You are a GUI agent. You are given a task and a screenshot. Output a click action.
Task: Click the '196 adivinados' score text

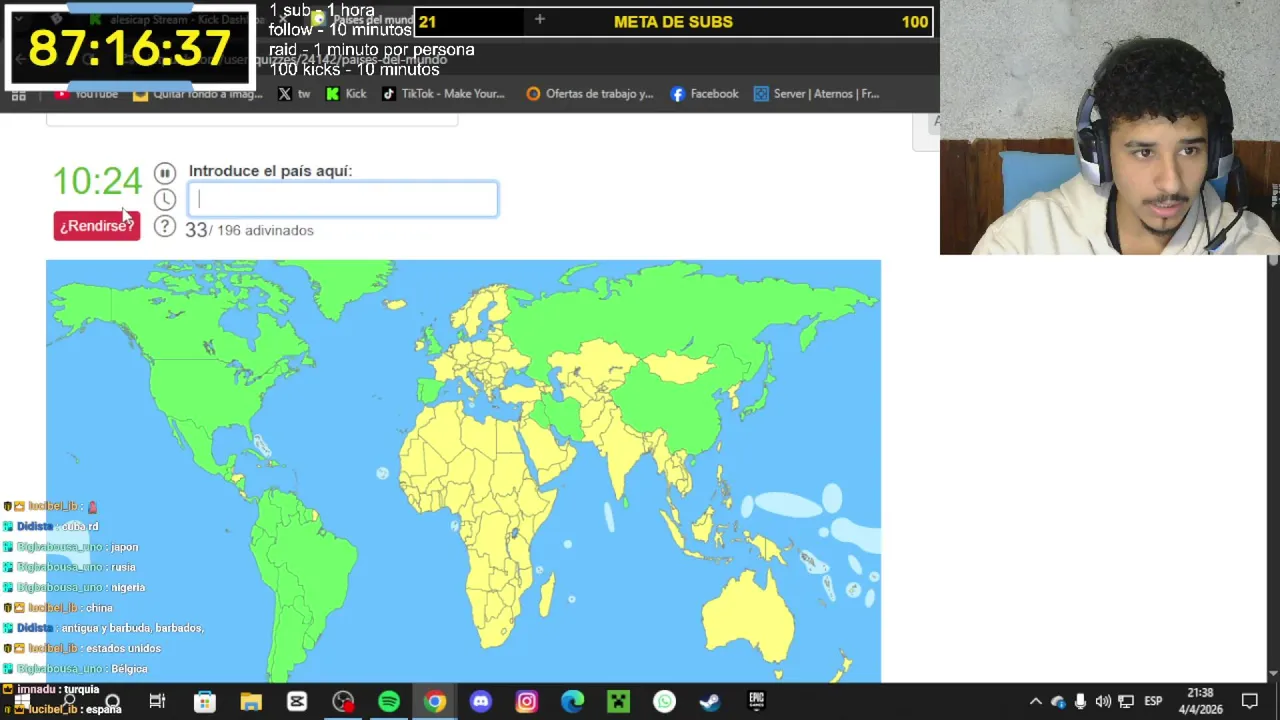[265, 230]
